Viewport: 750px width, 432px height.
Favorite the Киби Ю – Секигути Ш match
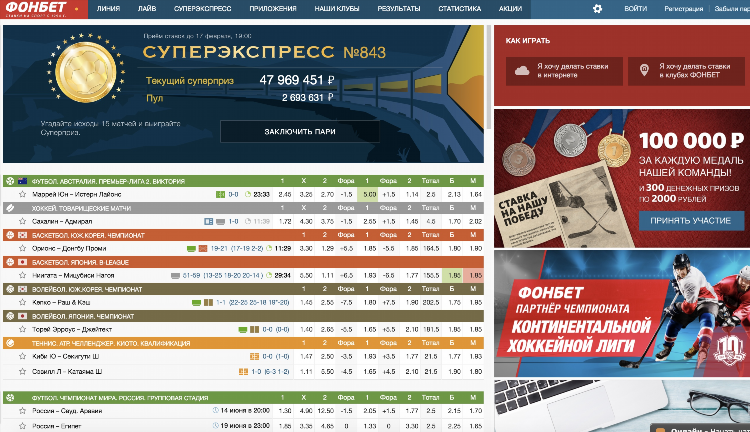click(22, 356)
